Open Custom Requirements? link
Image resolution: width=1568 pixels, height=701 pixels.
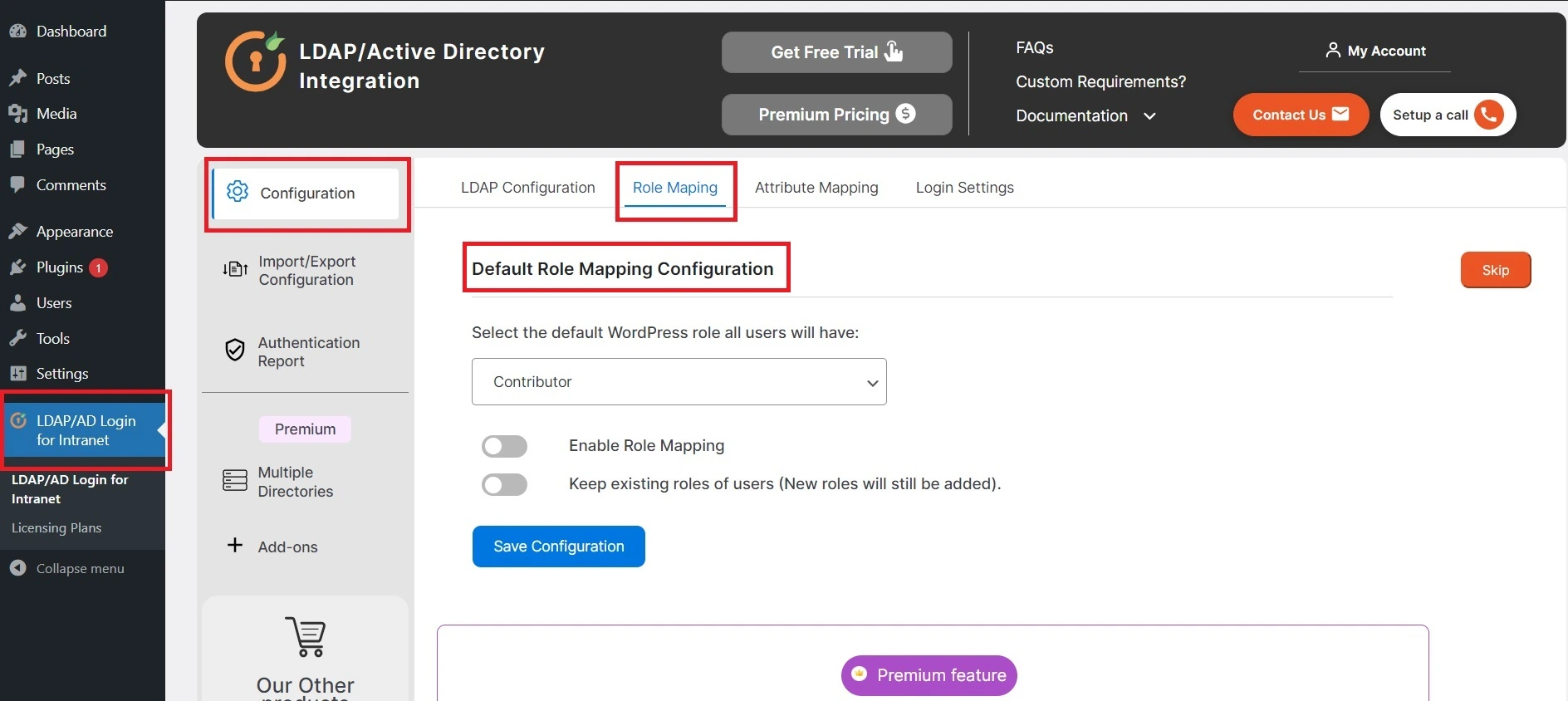point(1101,82)
